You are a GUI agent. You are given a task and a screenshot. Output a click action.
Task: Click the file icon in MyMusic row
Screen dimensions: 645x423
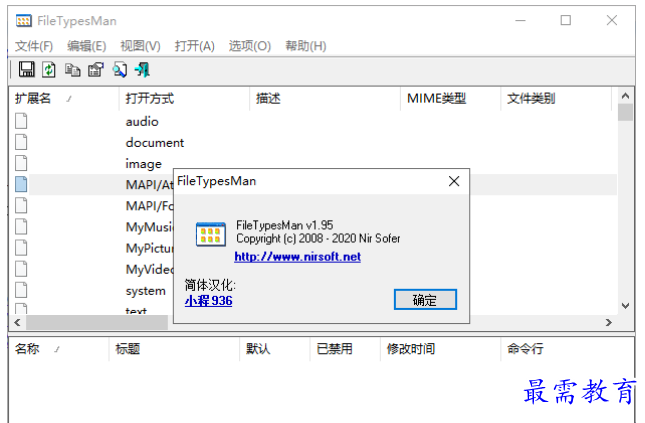tap(21, 226)
